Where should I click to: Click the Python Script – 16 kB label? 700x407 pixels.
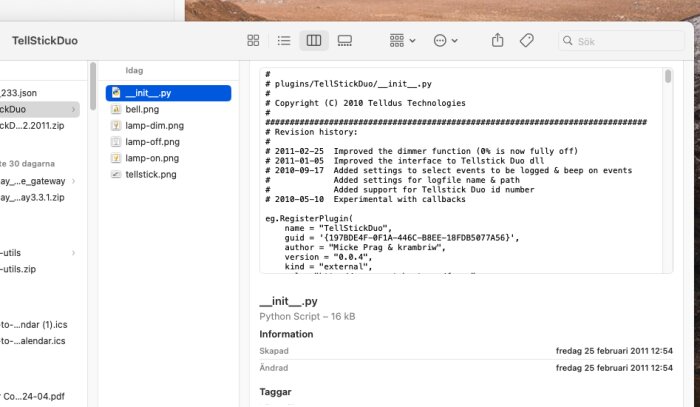(x=307, y=316)
